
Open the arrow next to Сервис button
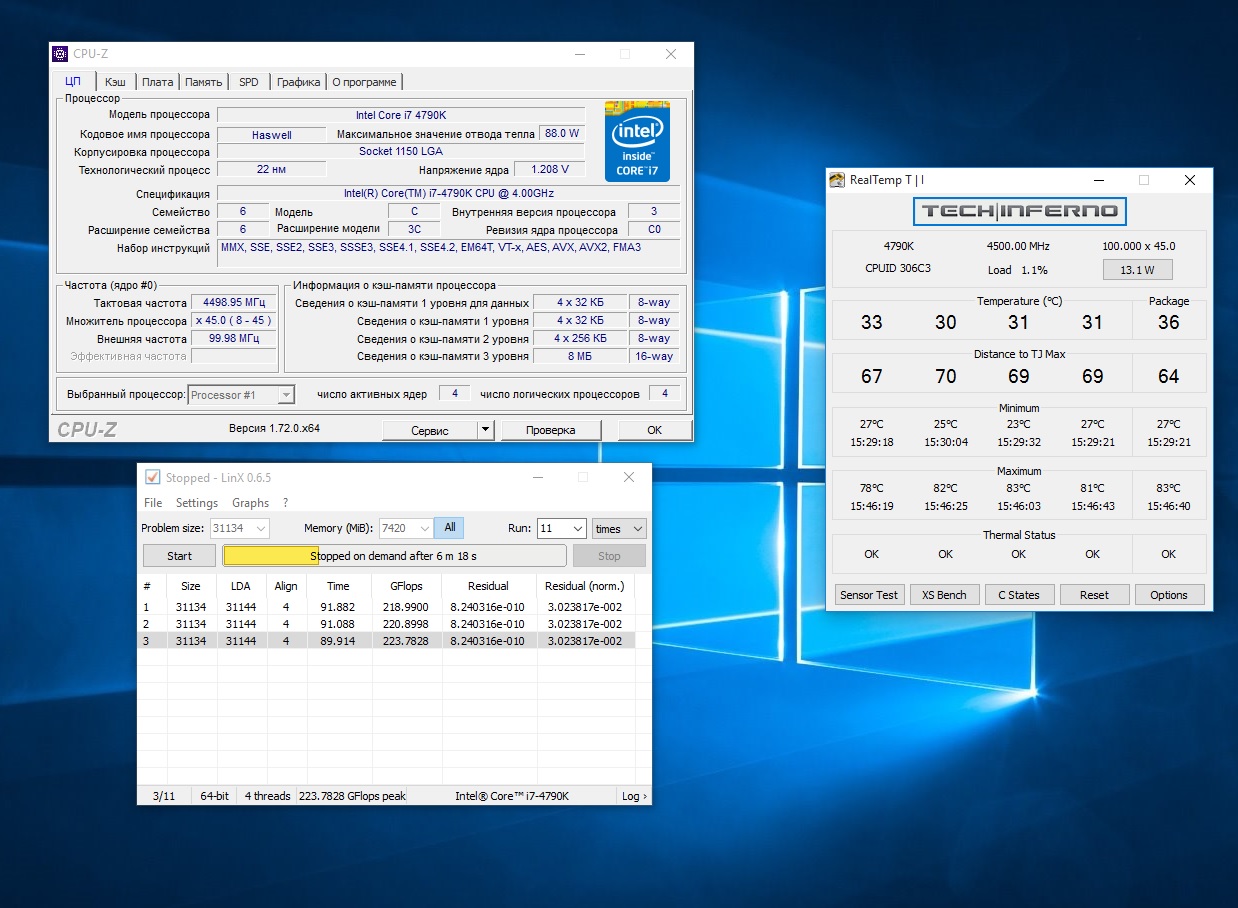[x=485, y=430]
